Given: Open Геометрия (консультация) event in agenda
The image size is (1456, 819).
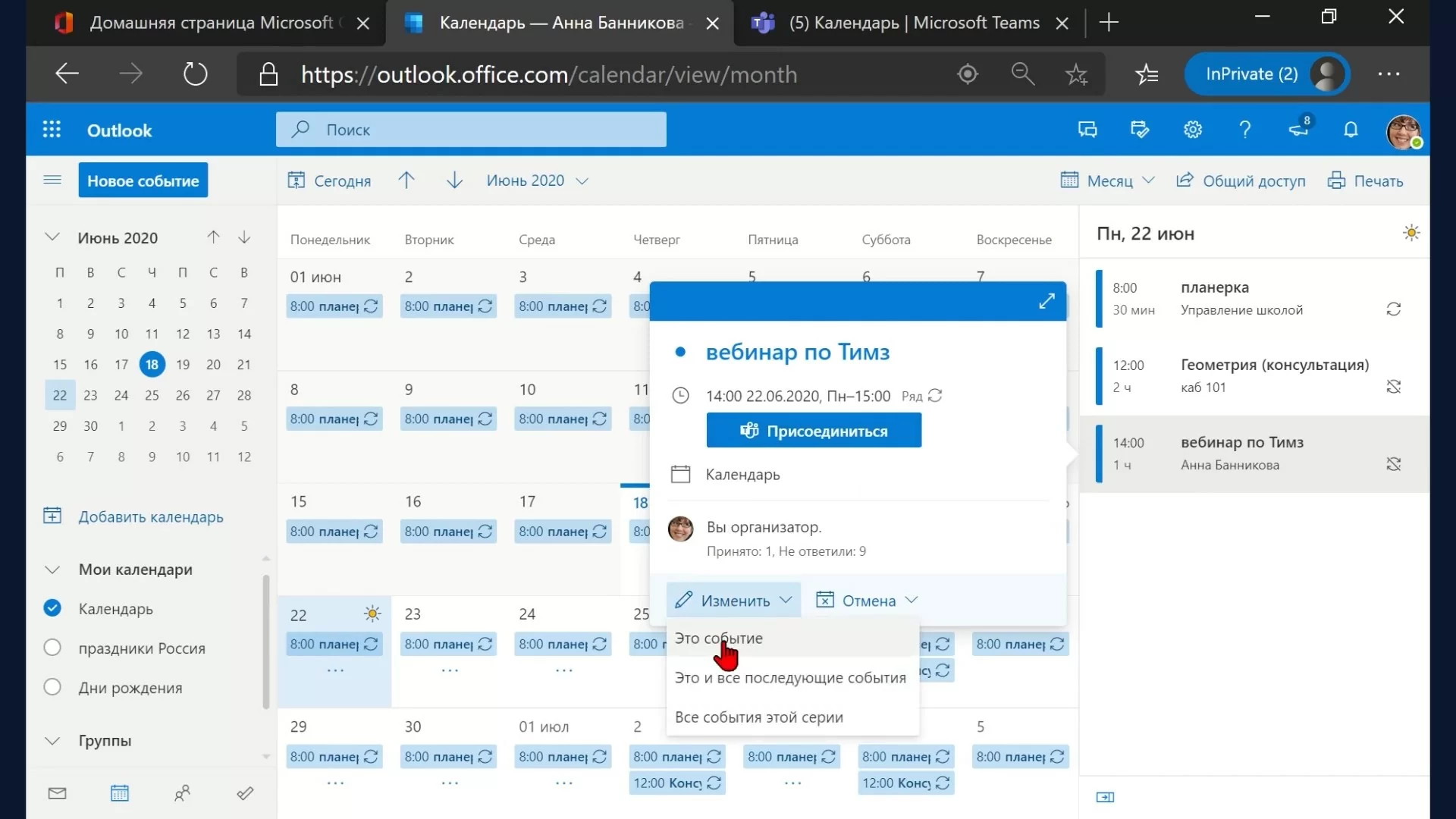Looking at the screenshot, I should tap(1254, 376).
